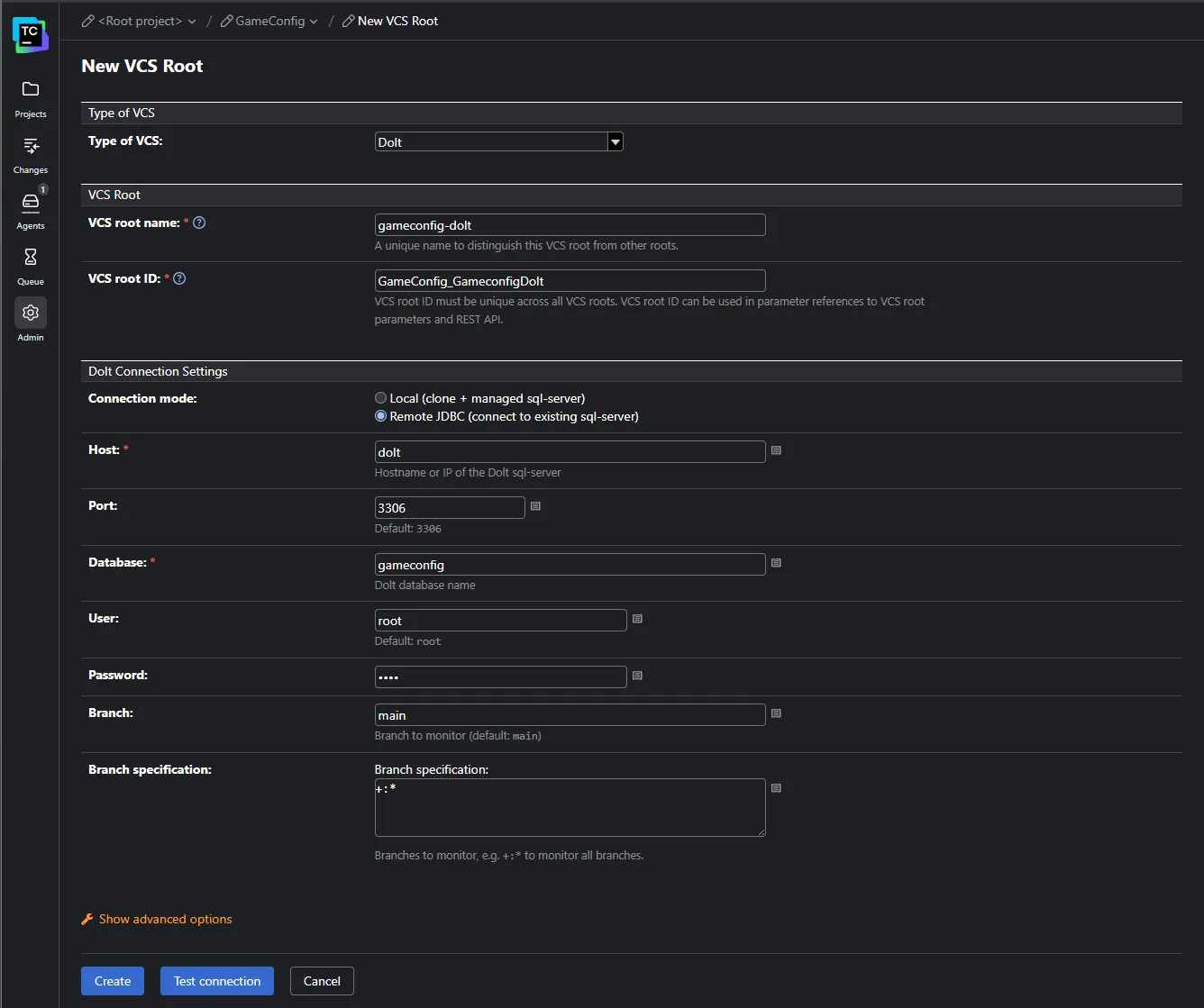The width and height of the screenshot is (1204, 1008).
Task: Click the Root project breadcrumb link
Action: coord(140,21)
